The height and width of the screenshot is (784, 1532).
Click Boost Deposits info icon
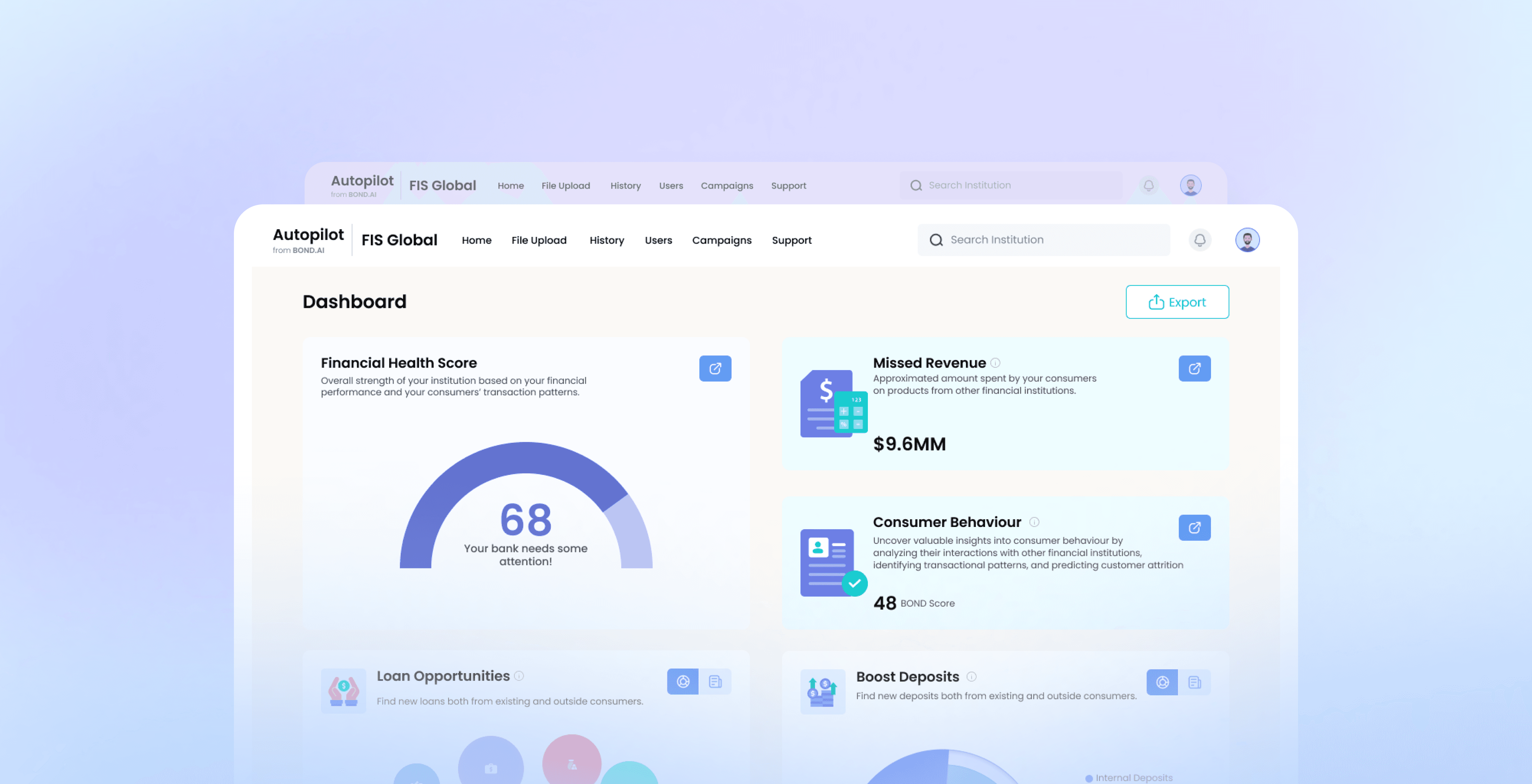point(971,676)
